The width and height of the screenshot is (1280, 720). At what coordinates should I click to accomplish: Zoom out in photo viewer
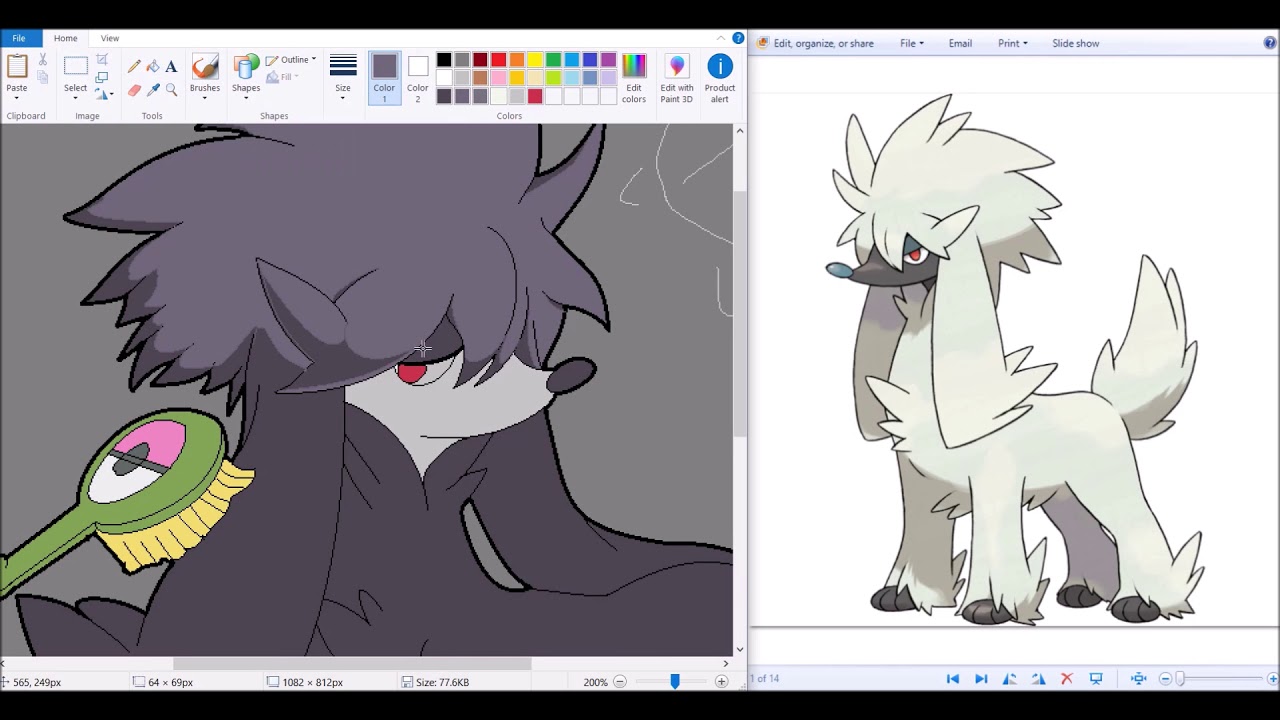coord(1165,679)
